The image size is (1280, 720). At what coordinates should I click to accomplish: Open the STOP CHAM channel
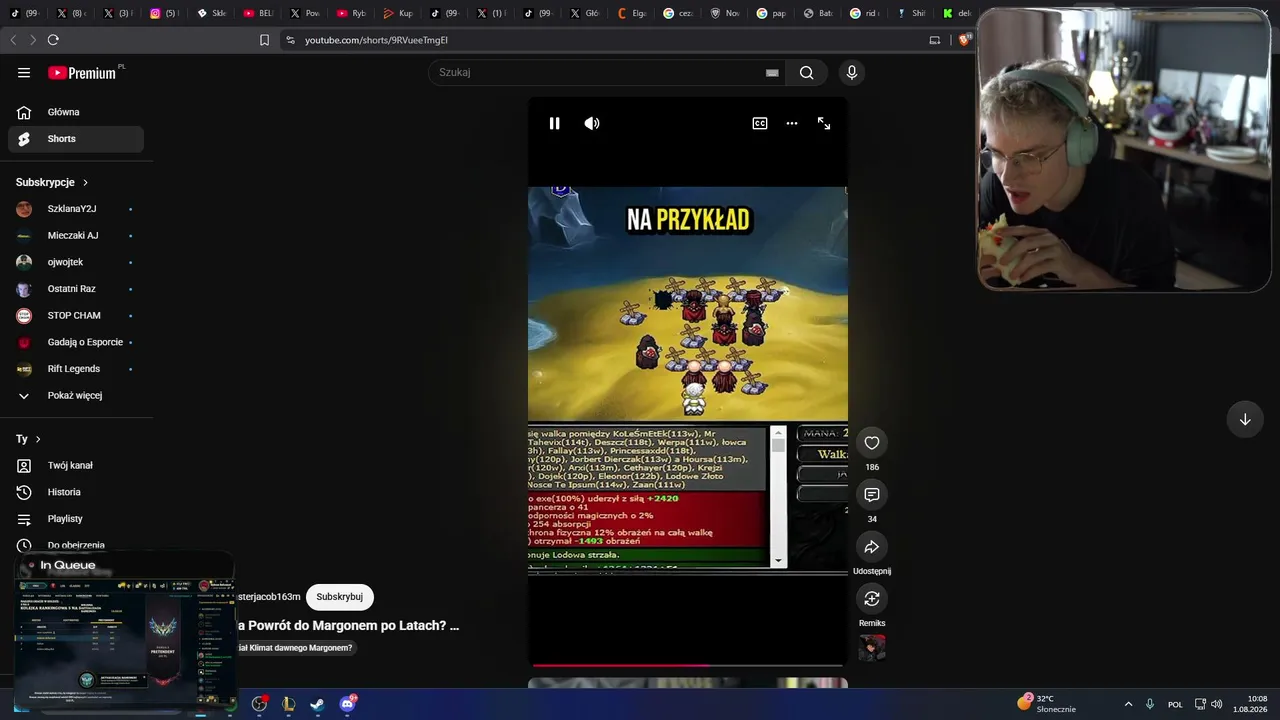76,316
